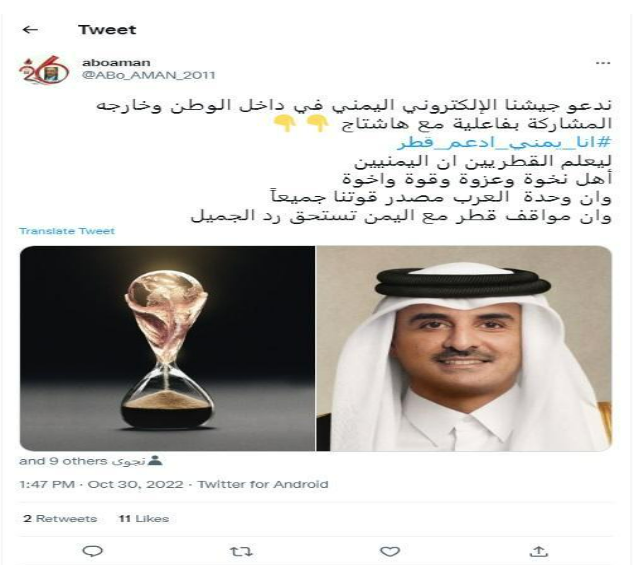
Task: Click the aboaman display name
Action: click(x=116, y=63)
